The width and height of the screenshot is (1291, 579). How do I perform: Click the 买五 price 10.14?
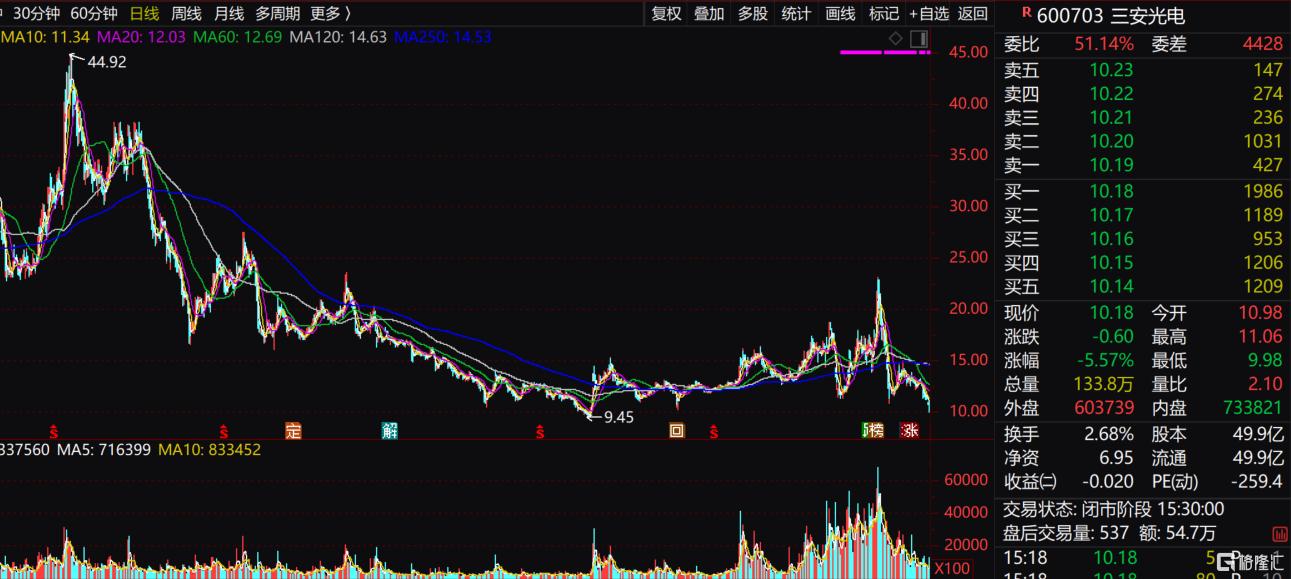pyautogui.click(x=1111, y=287)
